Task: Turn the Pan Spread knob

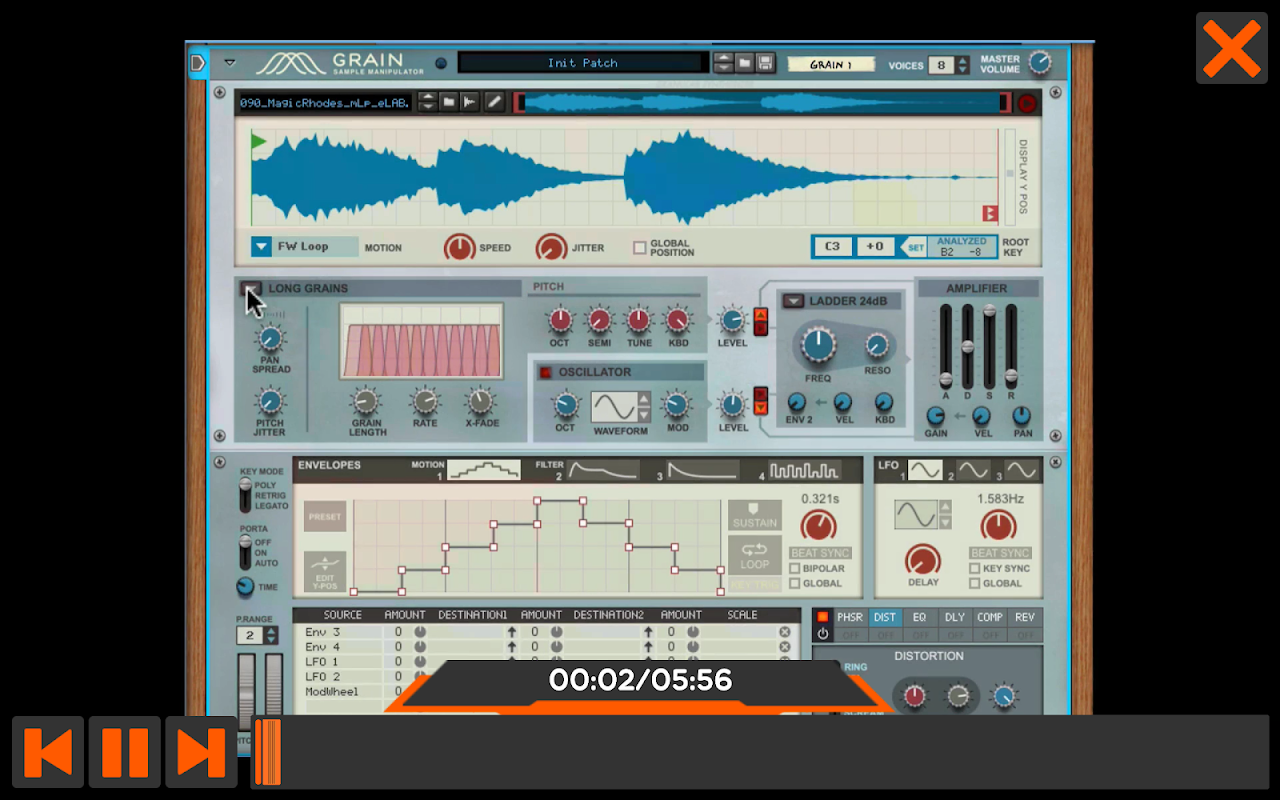Action: pos(270,338)
